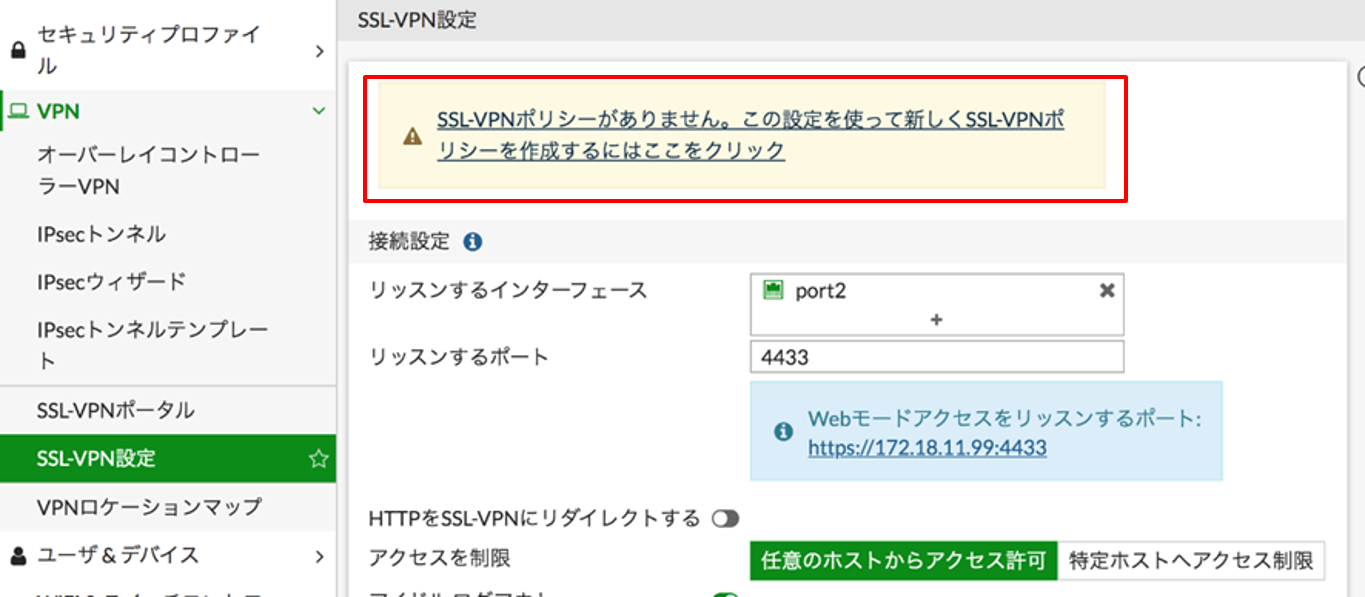Remove port2 using the x icon
The height and width of the screenshot is (597, 1365).
(1107, 291)
